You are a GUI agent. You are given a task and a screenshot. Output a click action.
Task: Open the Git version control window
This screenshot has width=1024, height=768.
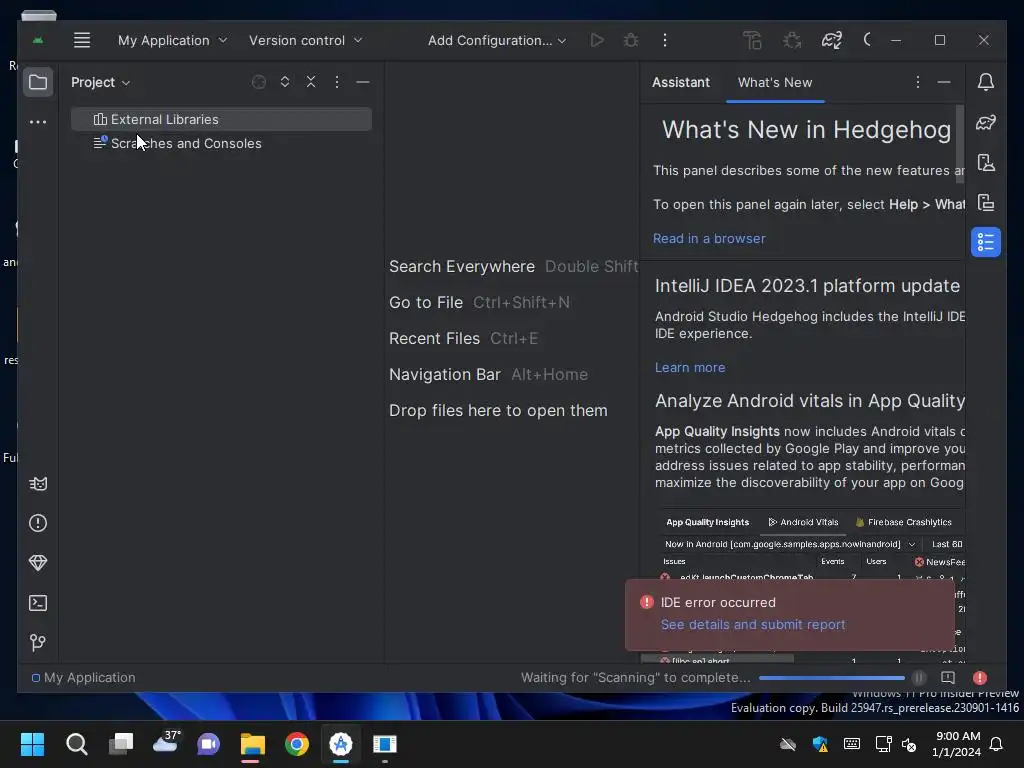click(38, 643)
